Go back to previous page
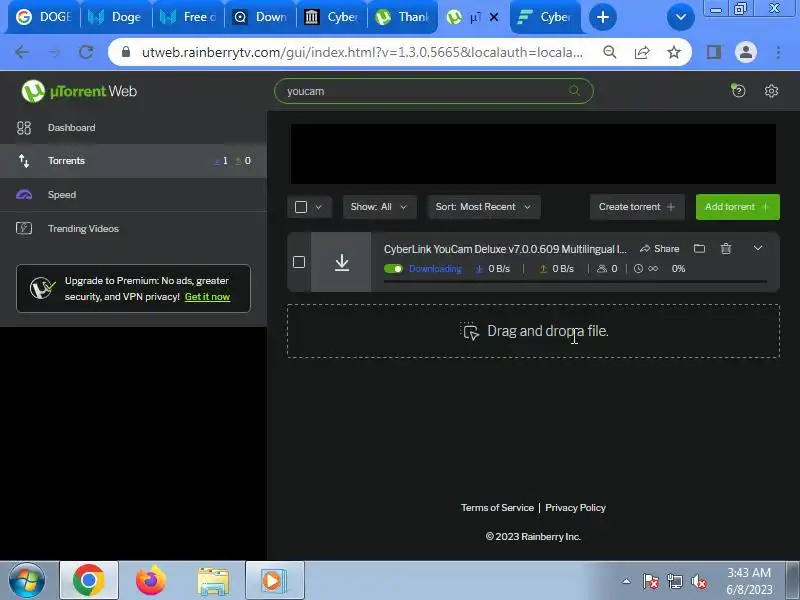Screen dimensions: 800x600 pyautogui.click(x=22, y=52)
